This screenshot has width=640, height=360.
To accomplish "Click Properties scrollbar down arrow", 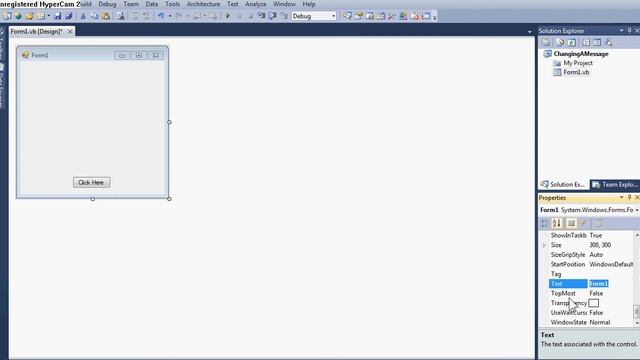I will click(637, 323).
